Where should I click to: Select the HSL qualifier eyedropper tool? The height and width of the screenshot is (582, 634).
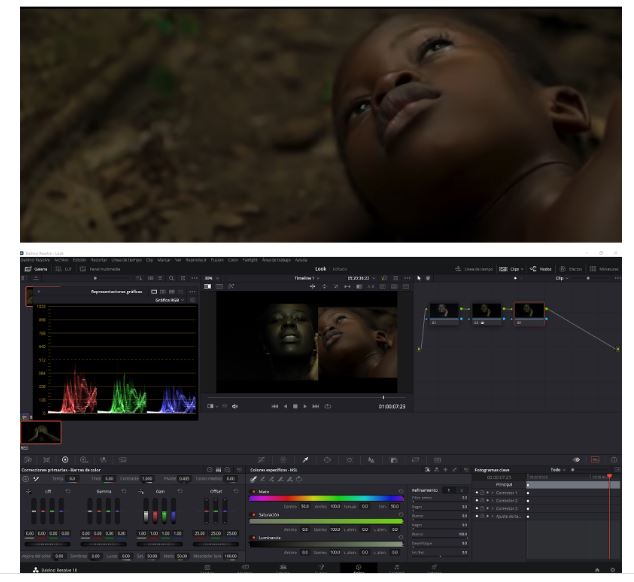click(x=254, y=480)
